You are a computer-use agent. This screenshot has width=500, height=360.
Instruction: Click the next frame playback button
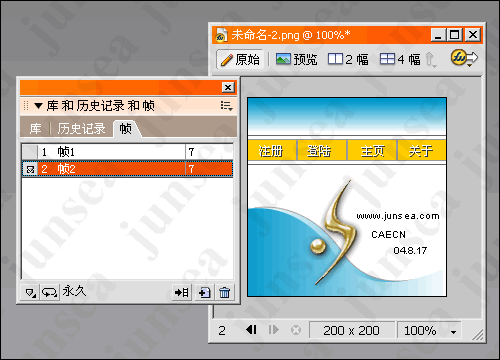pyautogui.click(x=273, y=330)
